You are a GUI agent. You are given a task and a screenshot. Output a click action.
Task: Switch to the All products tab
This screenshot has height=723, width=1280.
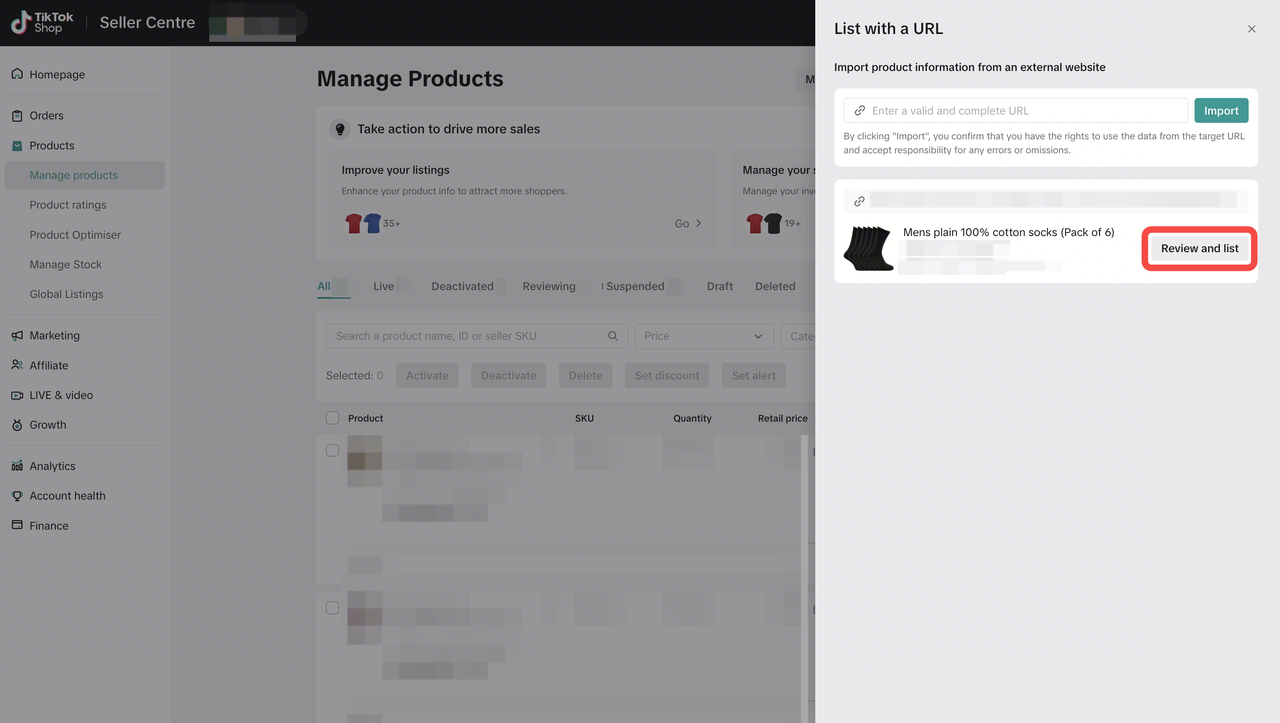(x=324, y=286)
